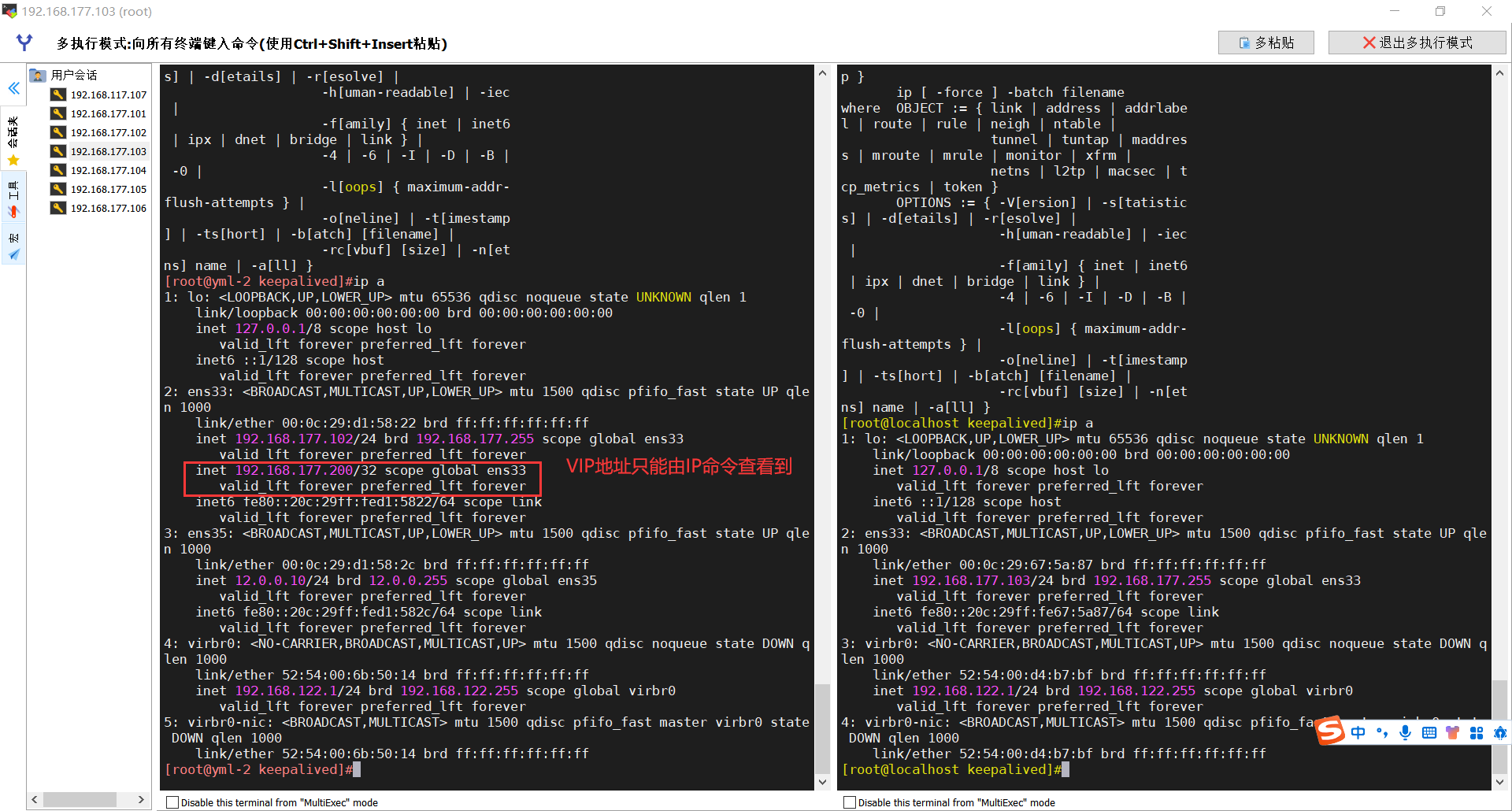Viewport: 1512px width, 811px height.
Task: Disable left terminal from MultiExec mode
Action: click(172, 802)
